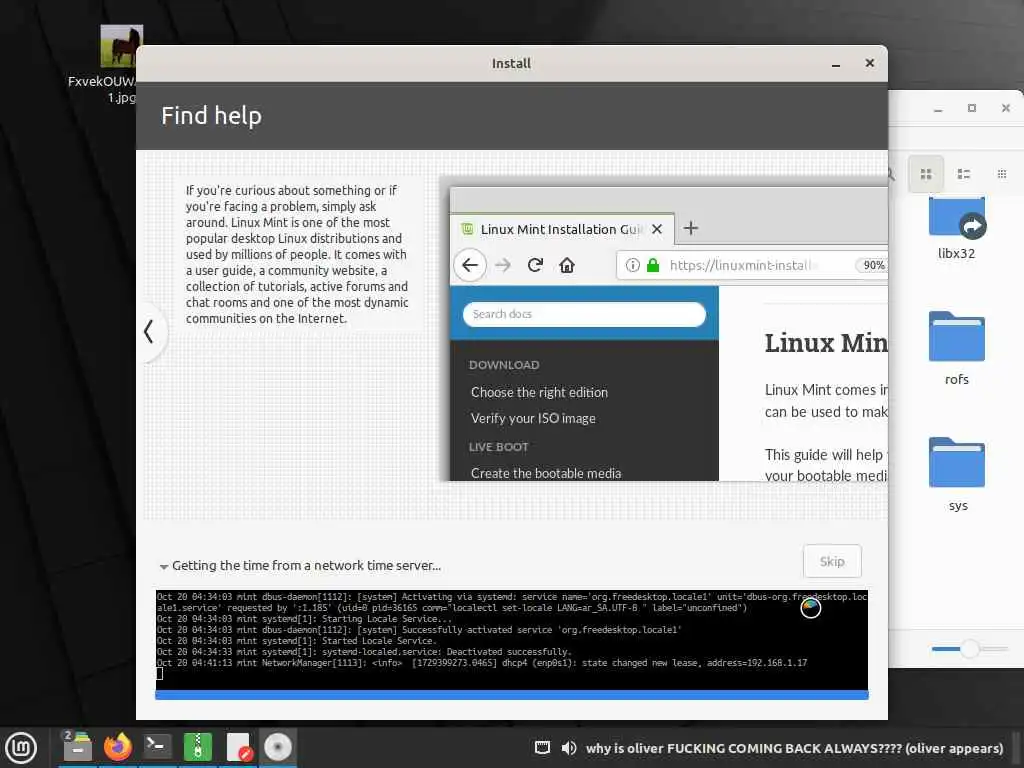1024x768 pixels.
Task: Switch file manager to icon view
Action: 925,174
